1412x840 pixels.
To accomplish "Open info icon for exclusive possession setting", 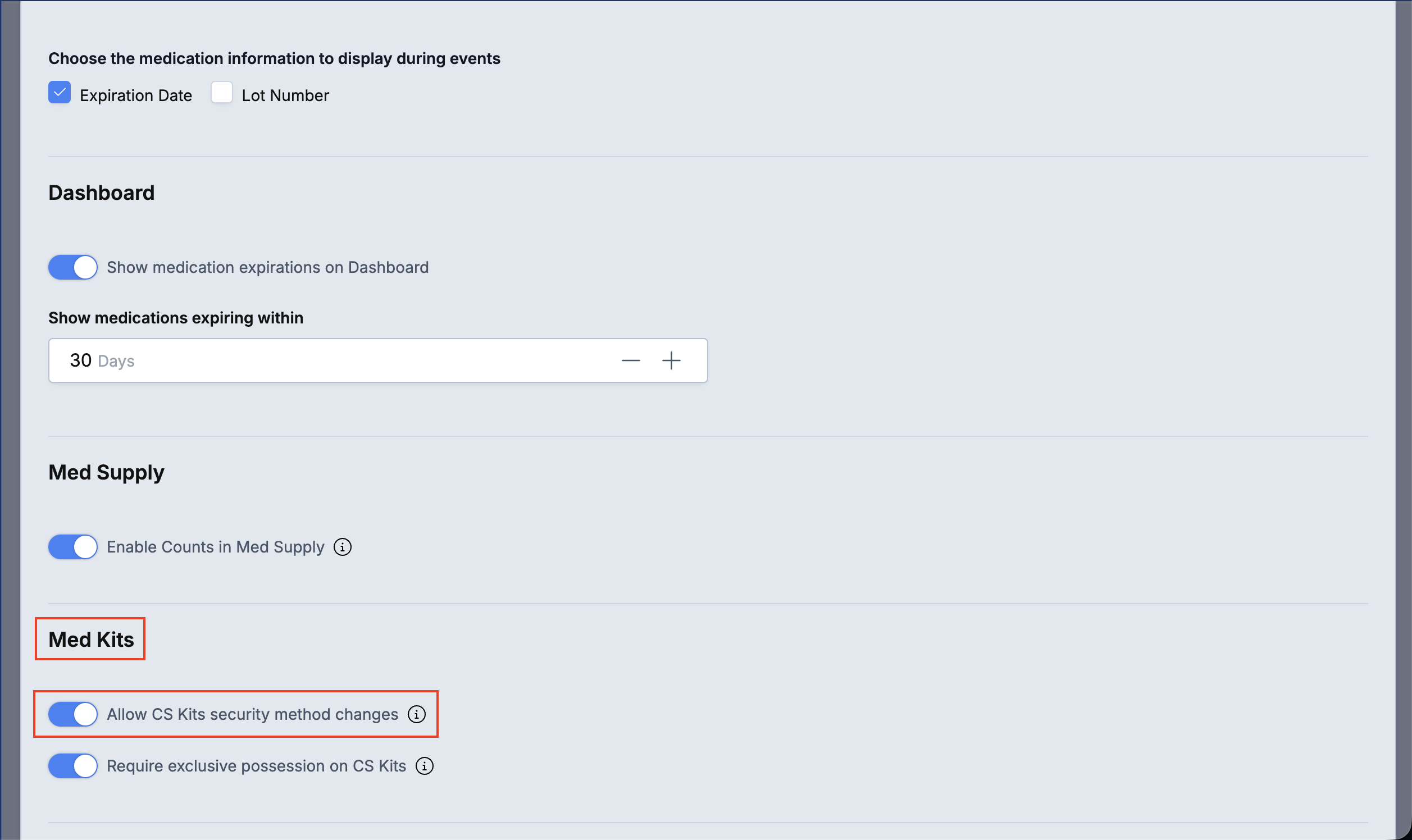I will coord(425,766).
